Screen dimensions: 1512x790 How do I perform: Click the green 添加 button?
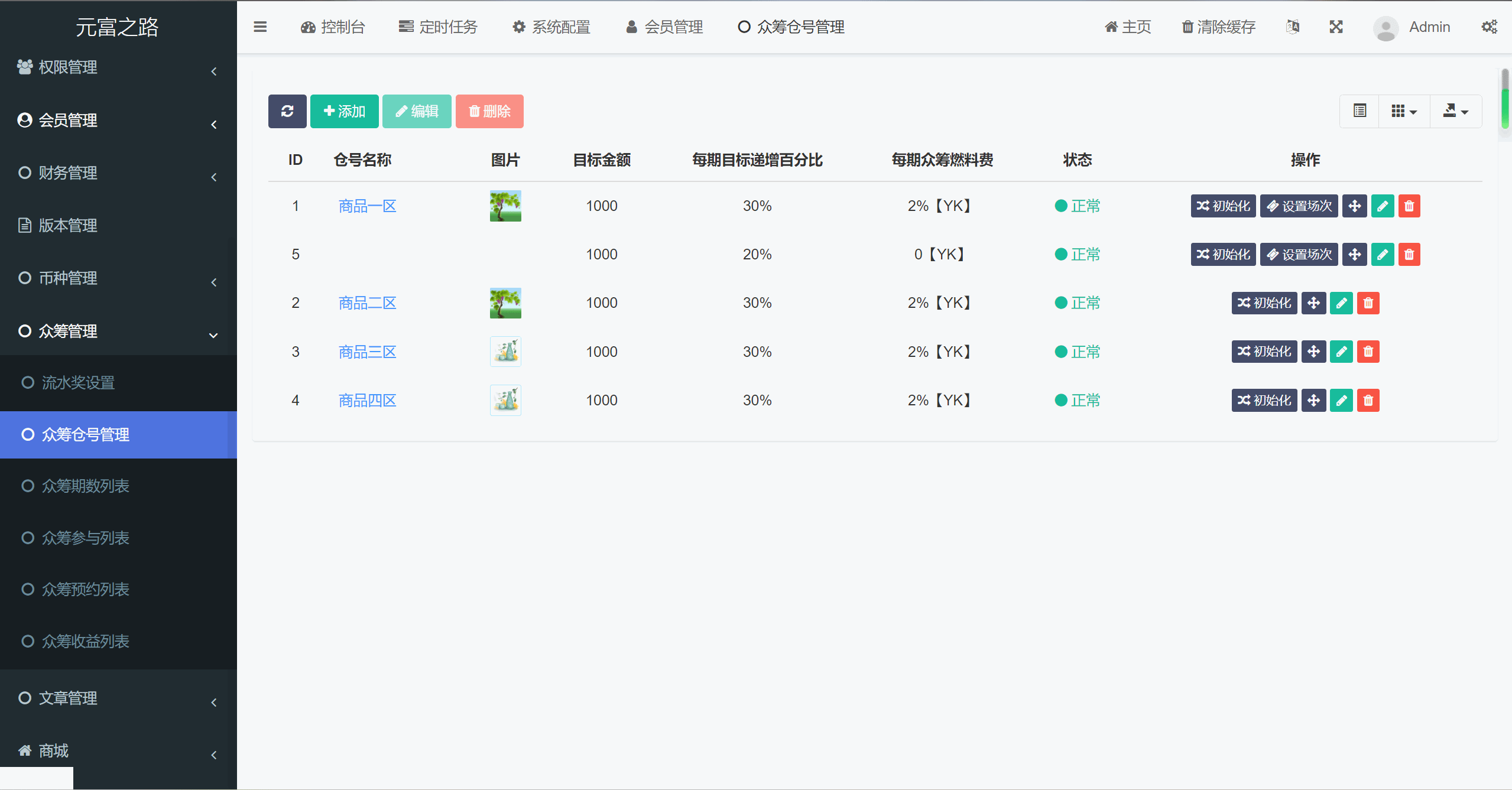[x=345, y=111]
